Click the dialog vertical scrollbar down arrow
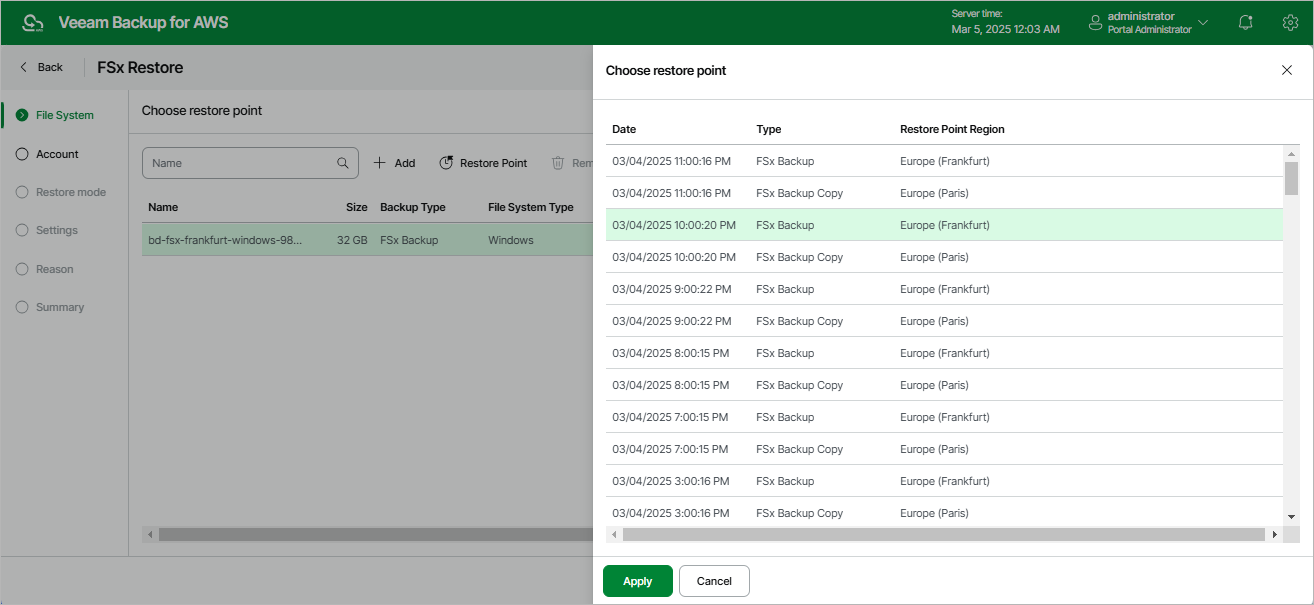The height and width of the screenshot is (605, 1314). click(x=1291, y=516)
